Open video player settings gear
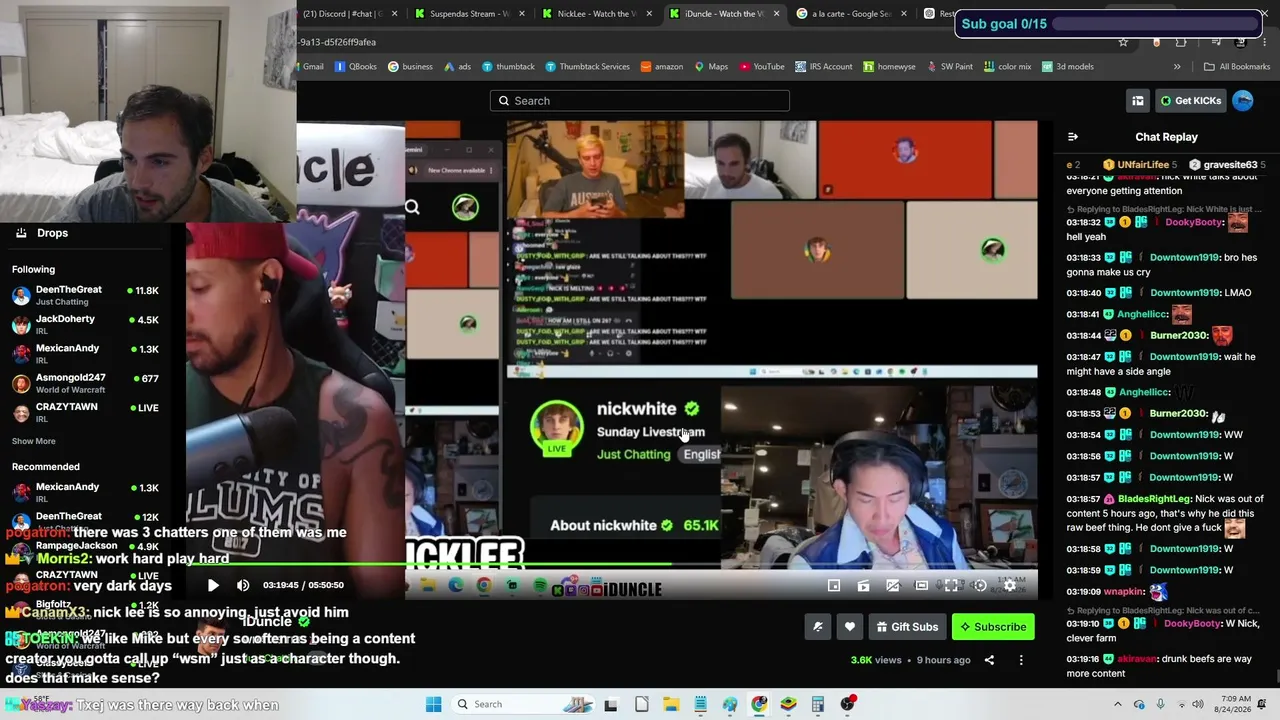The image size is (1280, 720). [1009, 585]
